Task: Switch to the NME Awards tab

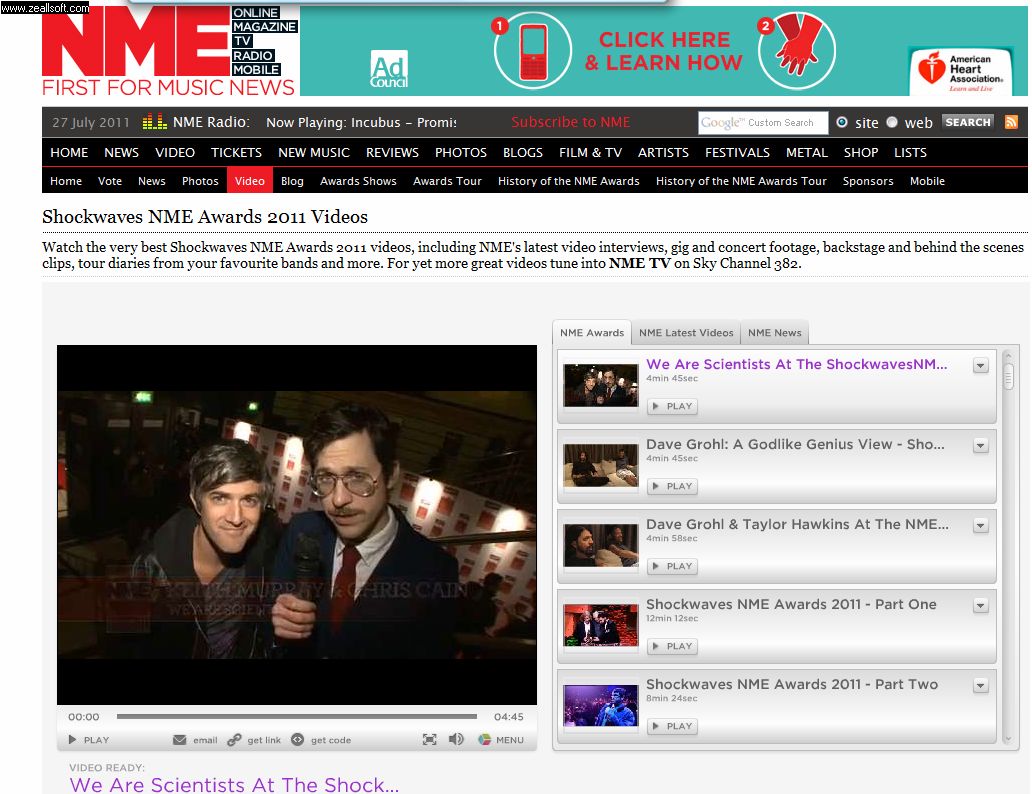Action: [x=592, y=332]
